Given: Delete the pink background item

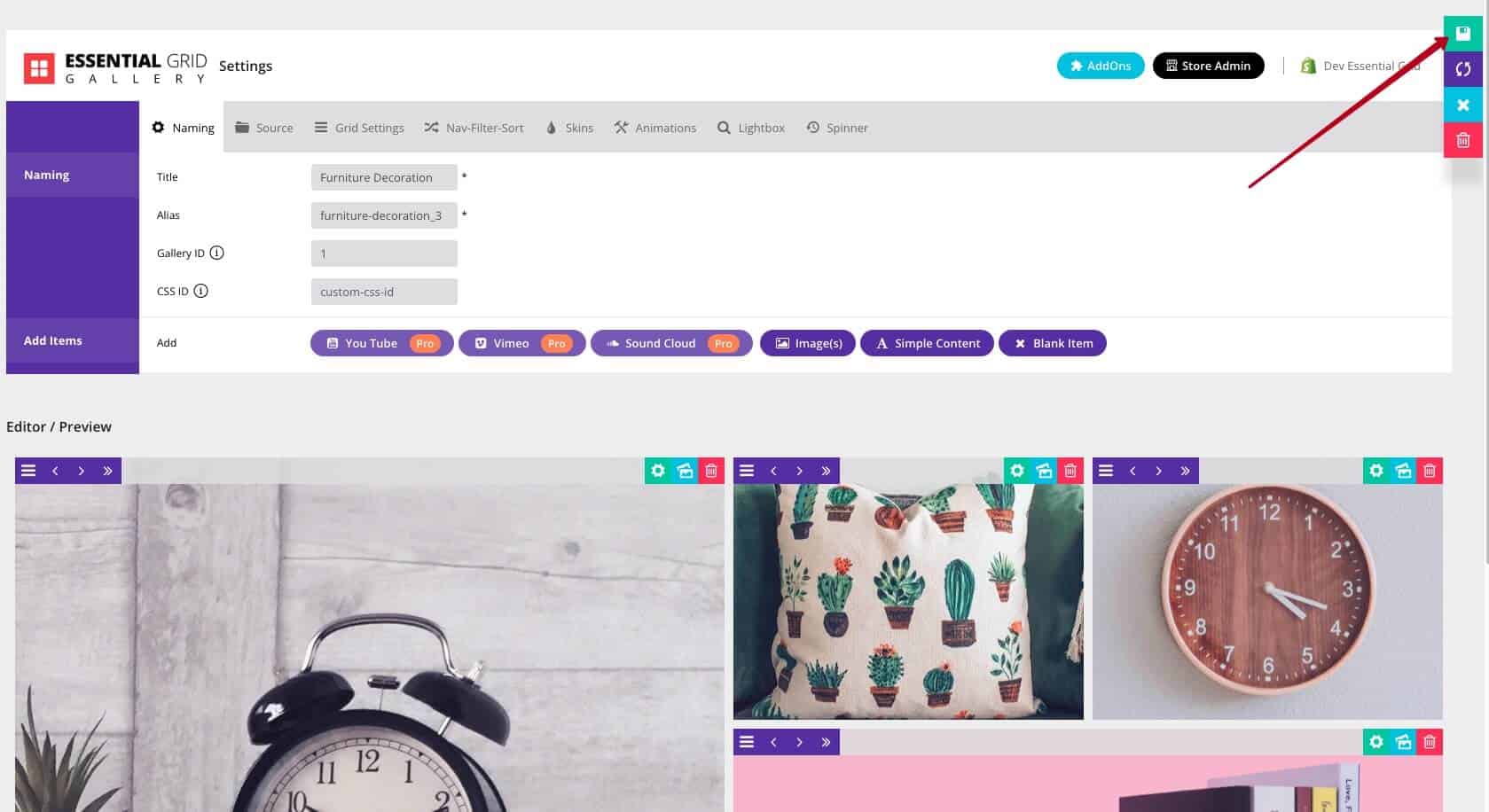Looking at the screenshot, I should 1430,742.
